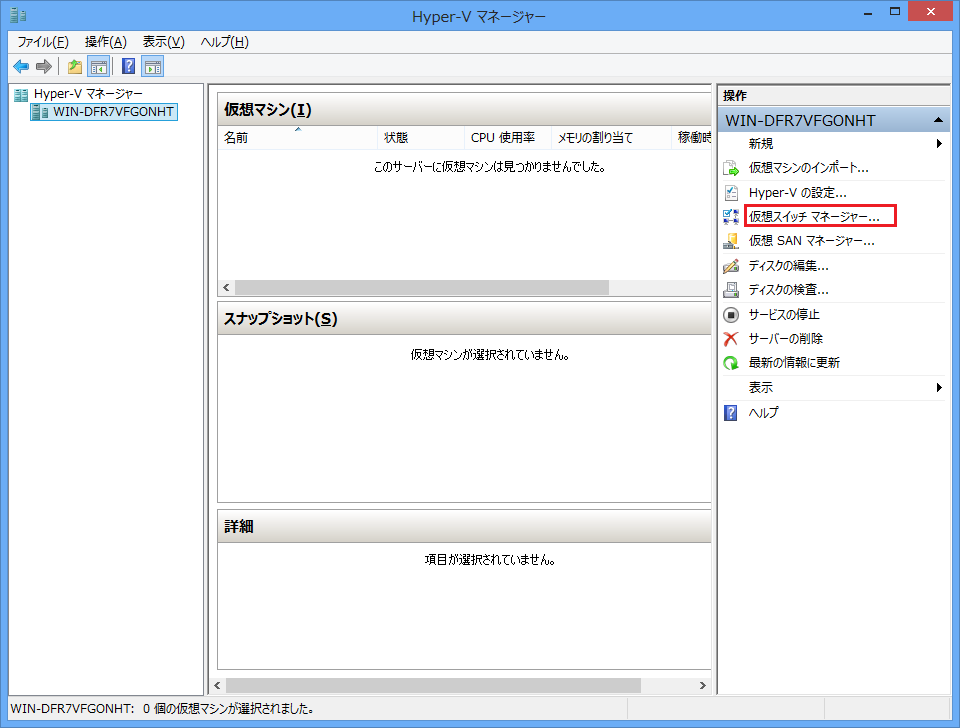
Task: Click status bar text 0 個の仮想マシンが選択されました
Action: [228, 709]
